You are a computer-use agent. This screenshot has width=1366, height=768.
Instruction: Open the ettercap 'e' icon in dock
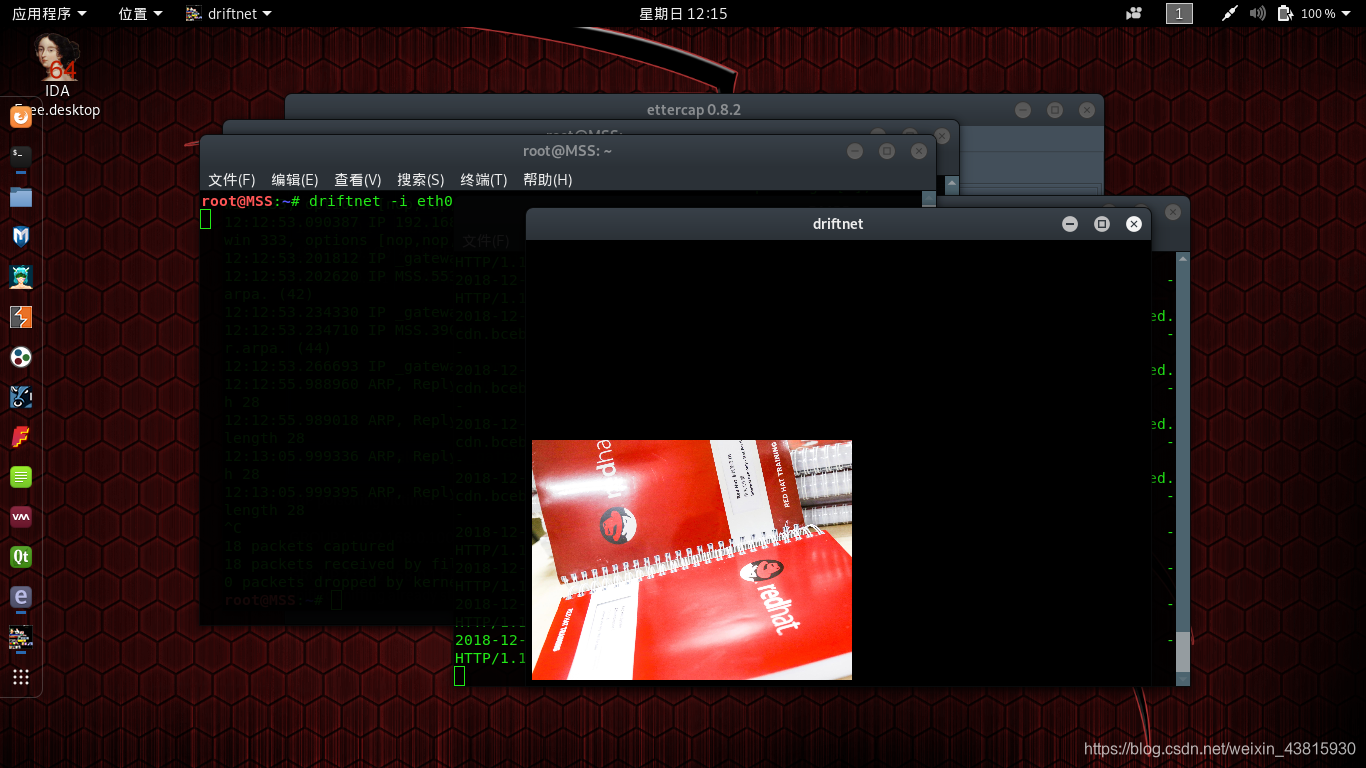point(21,597)
